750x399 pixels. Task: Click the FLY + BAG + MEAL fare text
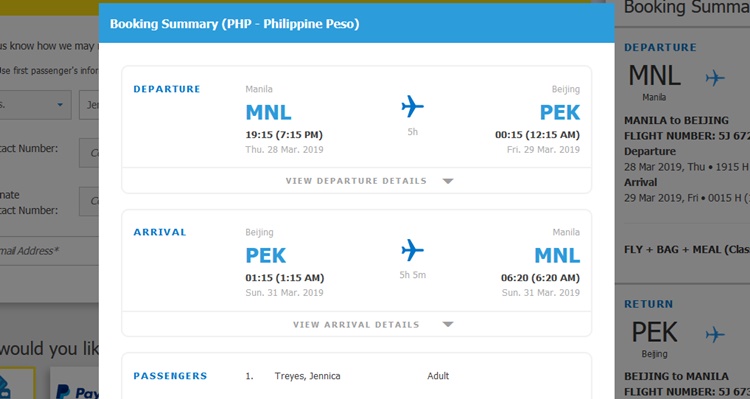click(x=687, y=250)
